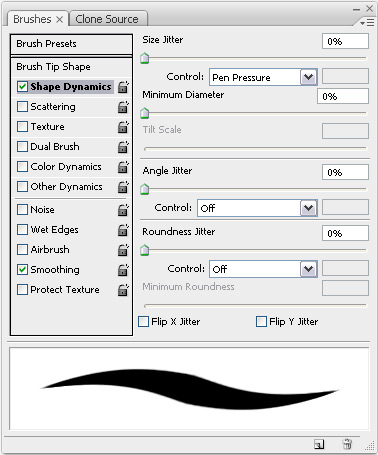Open the Angle Jitter Control dropdown
Image resolution: width=378 pixels, height=455 pixels.
point(257,208)
